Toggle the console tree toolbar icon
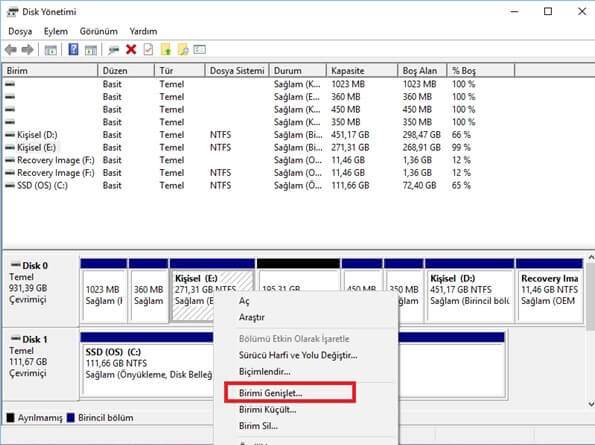595x445 pixels. (50, 50)
